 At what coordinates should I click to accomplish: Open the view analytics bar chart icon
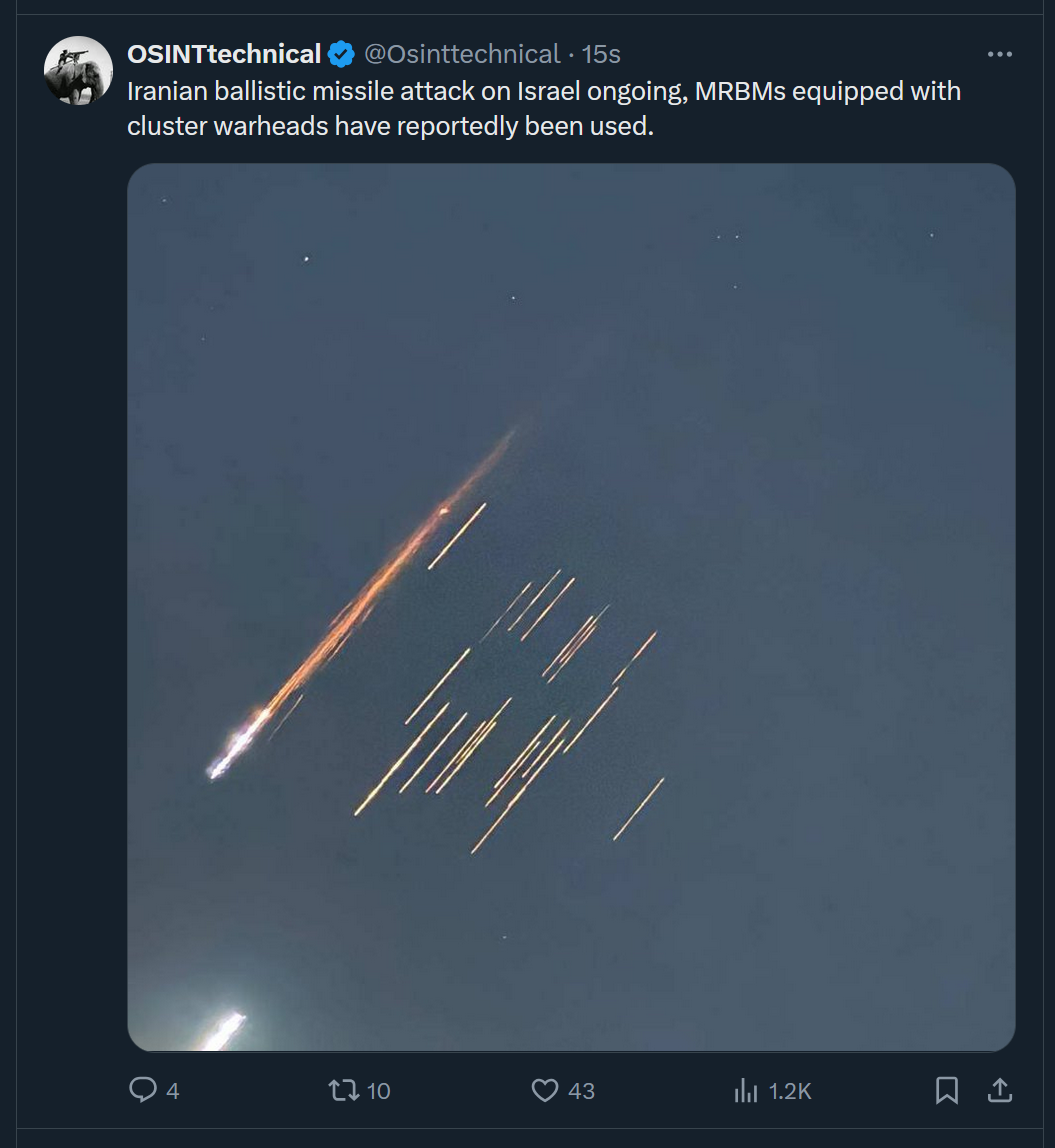[x=746, y=1090]
